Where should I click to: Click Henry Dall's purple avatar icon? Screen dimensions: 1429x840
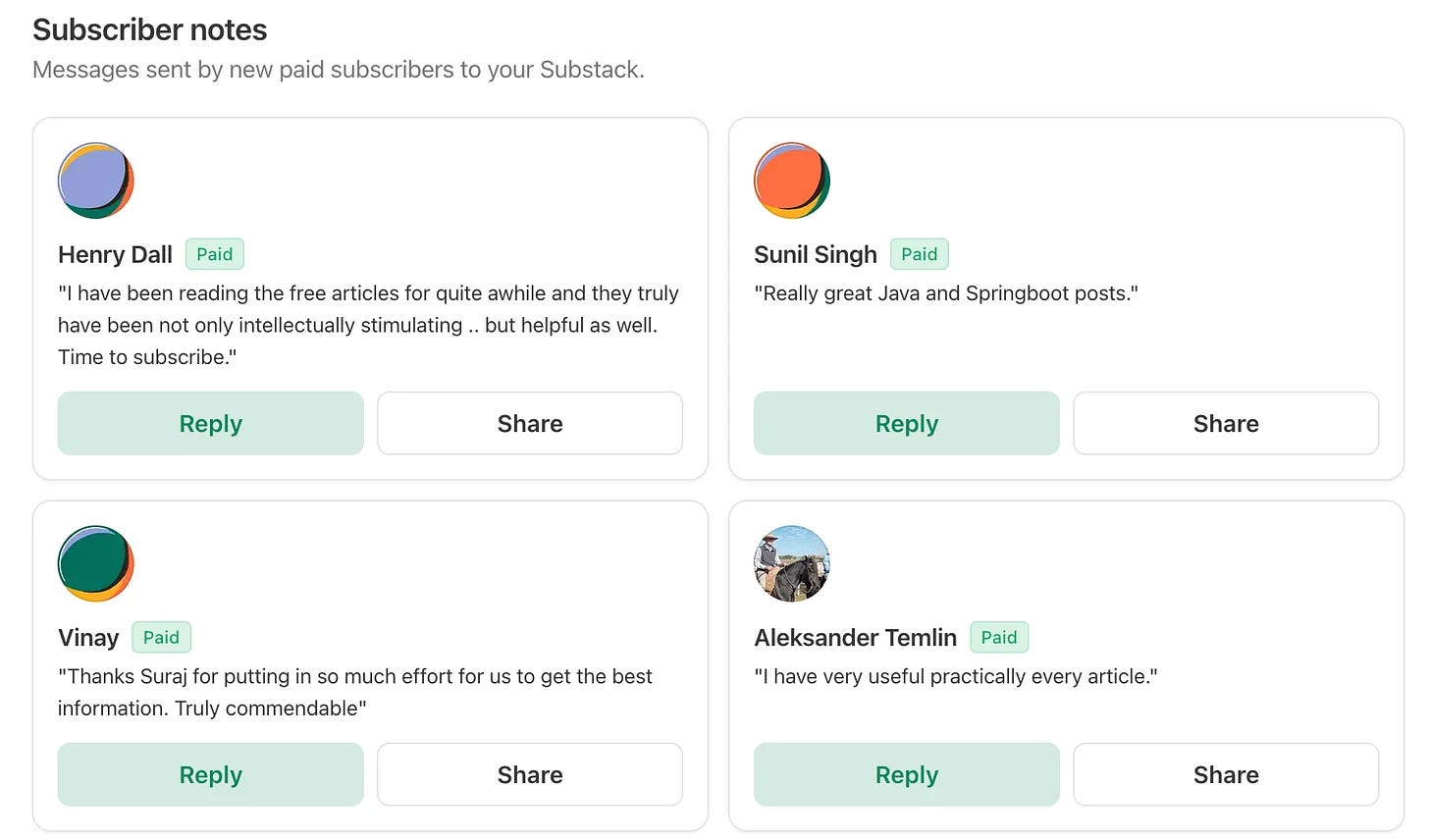pos(96,181)
